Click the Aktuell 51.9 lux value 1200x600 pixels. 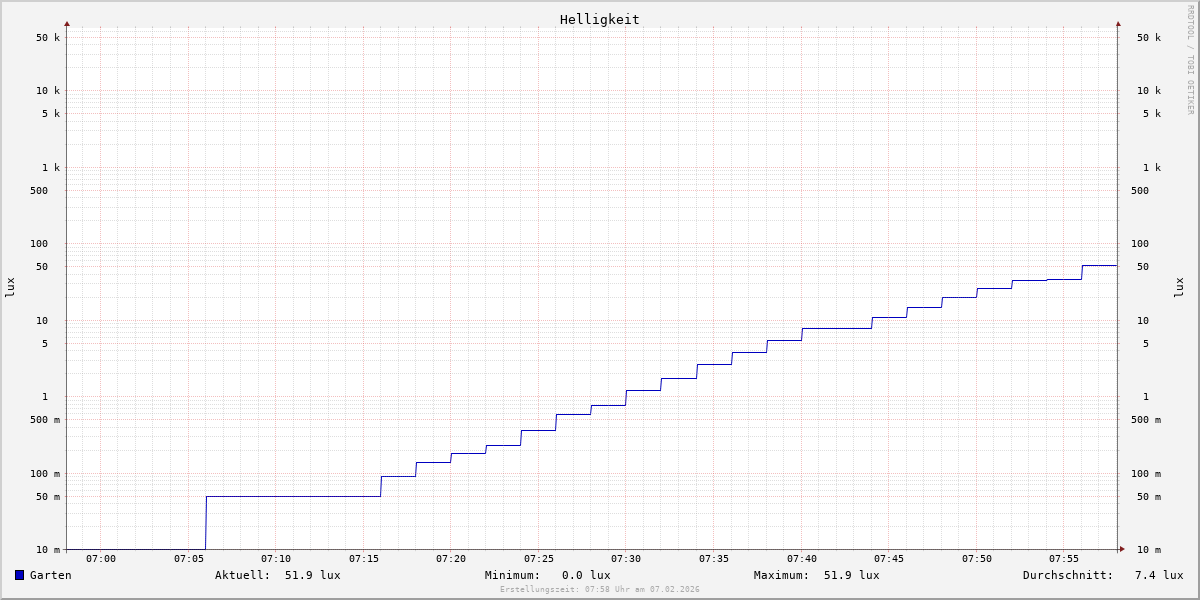(x=312, y=575)
